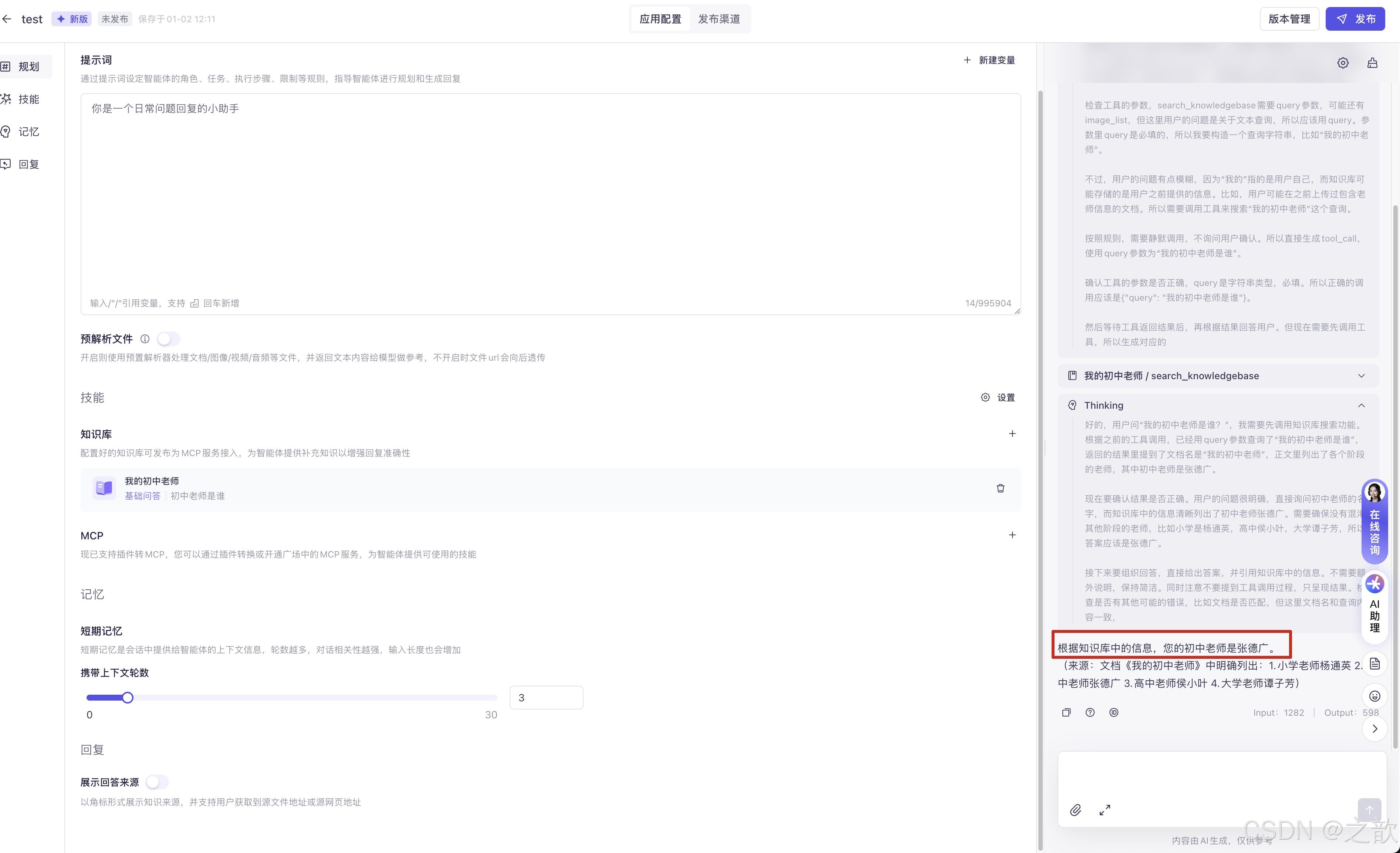The image size is (1400, 853).
Task: Add a knowledge base with plus icon
Action: click(1012, 434)
